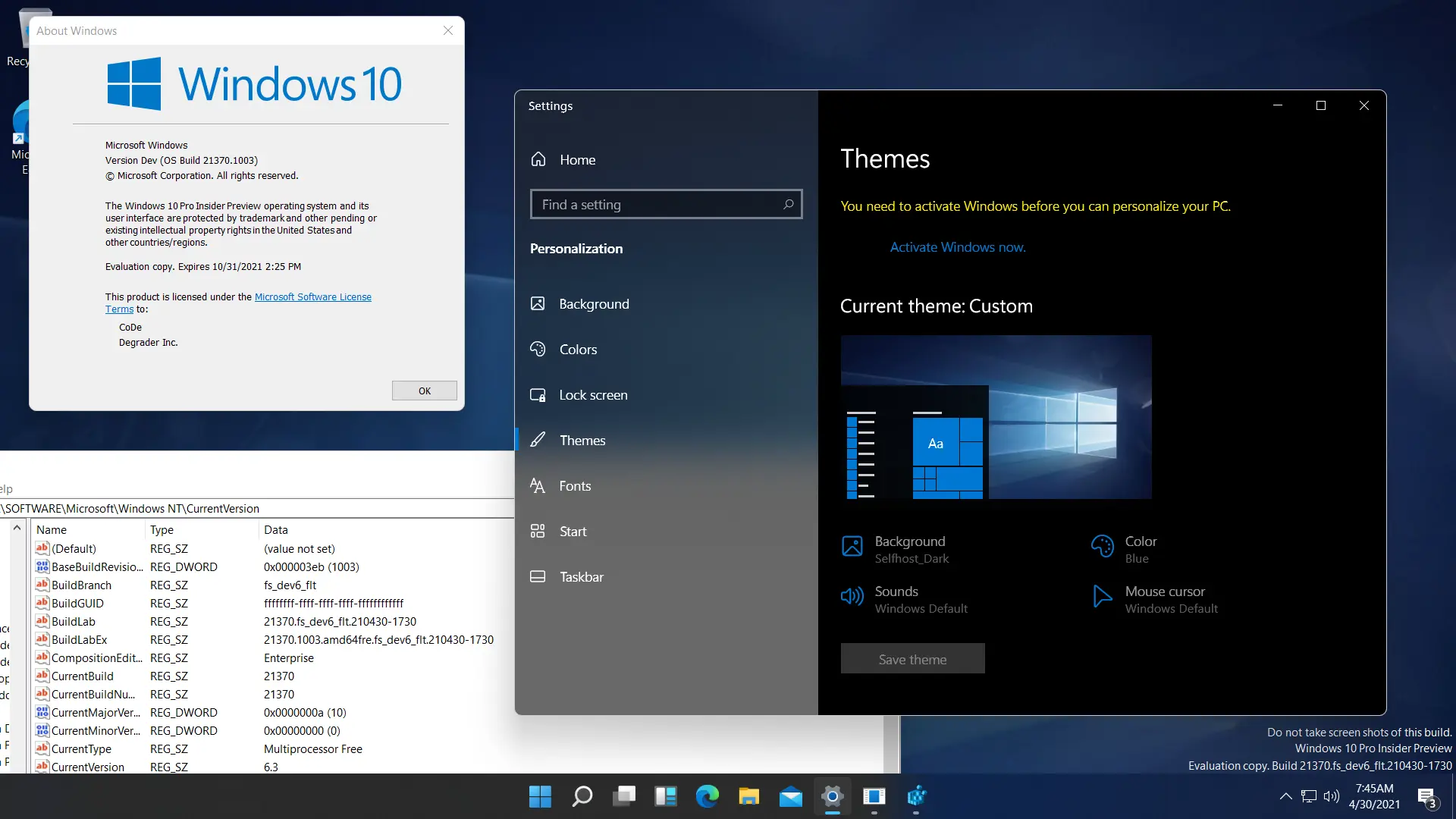Click the Enterprise data cell

[288, 658]
